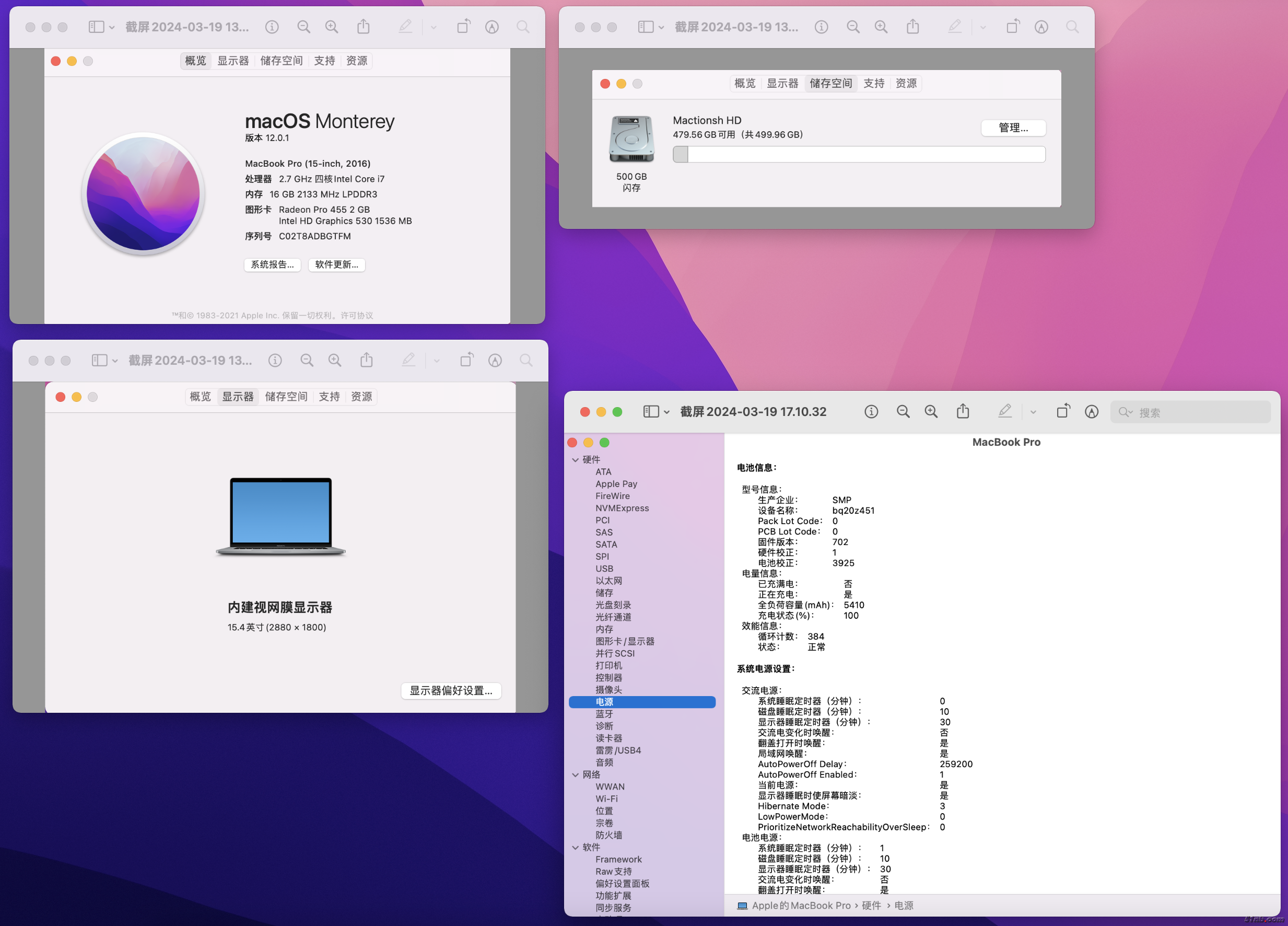Viewport: 1288px width, 926px height.
Task: Open the sidebar dropdown arrow in the 17.10.32 window
Action: 666,412
